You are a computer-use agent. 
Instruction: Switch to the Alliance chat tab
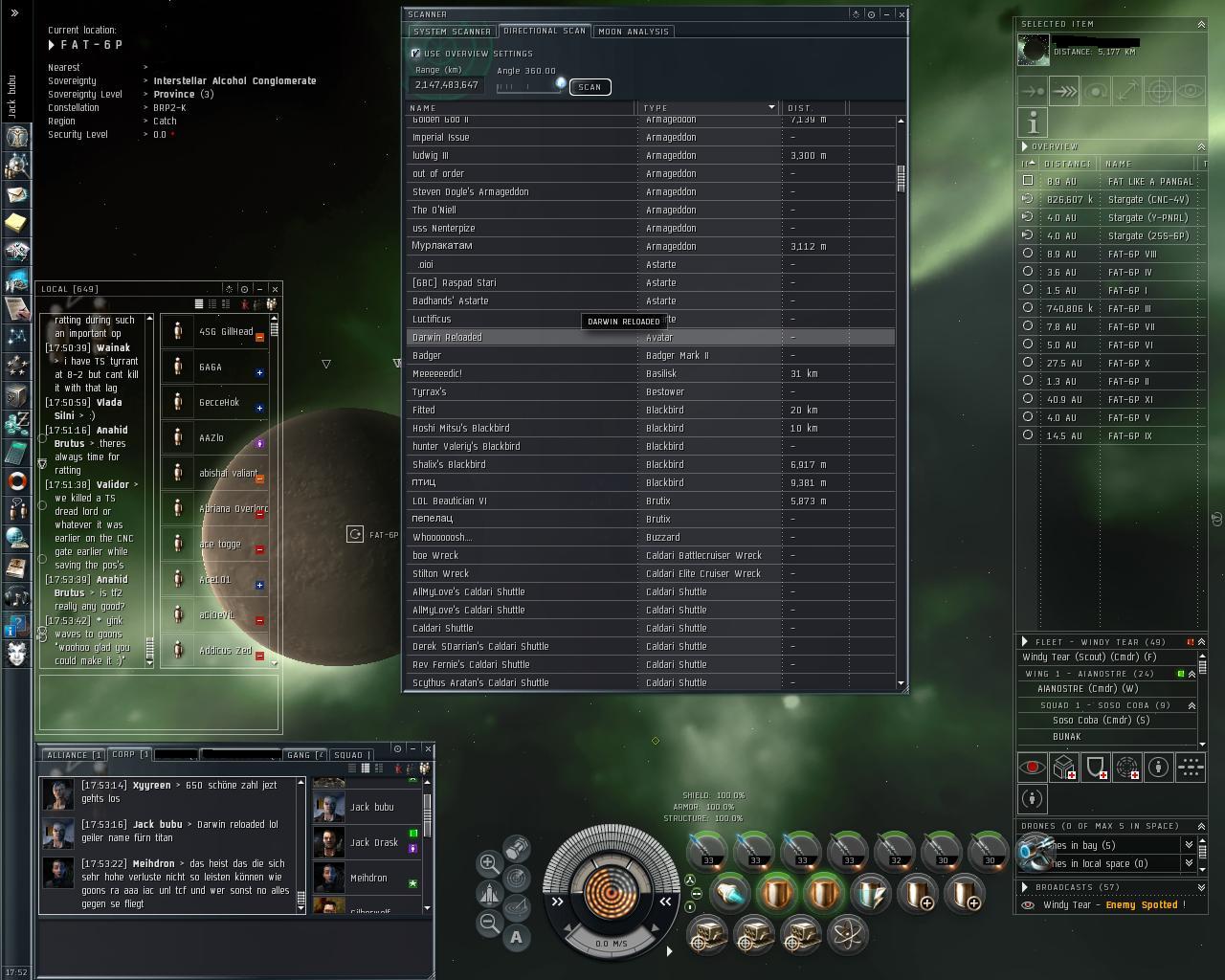[74, 755]
